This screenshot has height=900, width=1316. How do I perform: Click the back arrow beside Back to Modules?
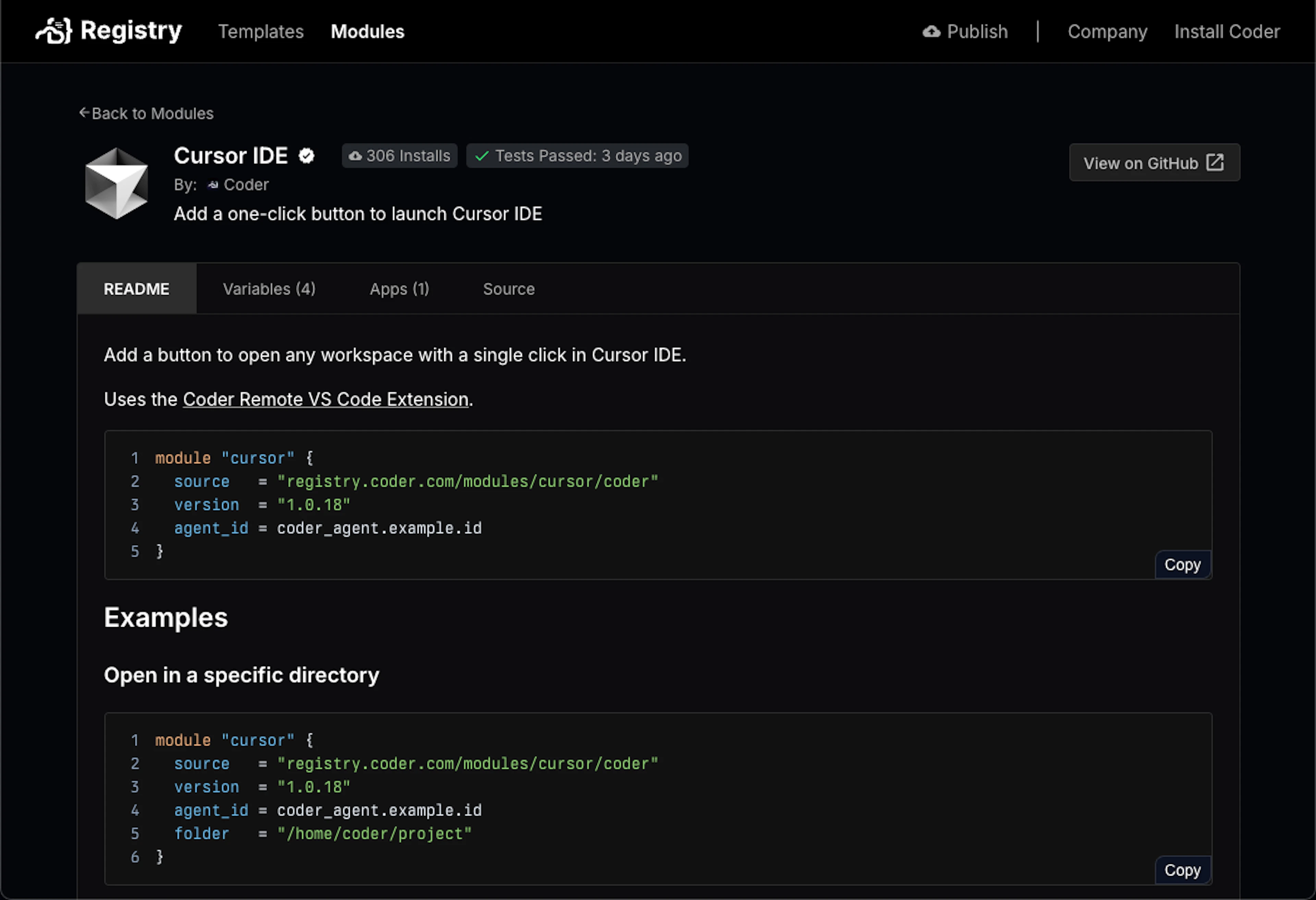tap(84, 113)
